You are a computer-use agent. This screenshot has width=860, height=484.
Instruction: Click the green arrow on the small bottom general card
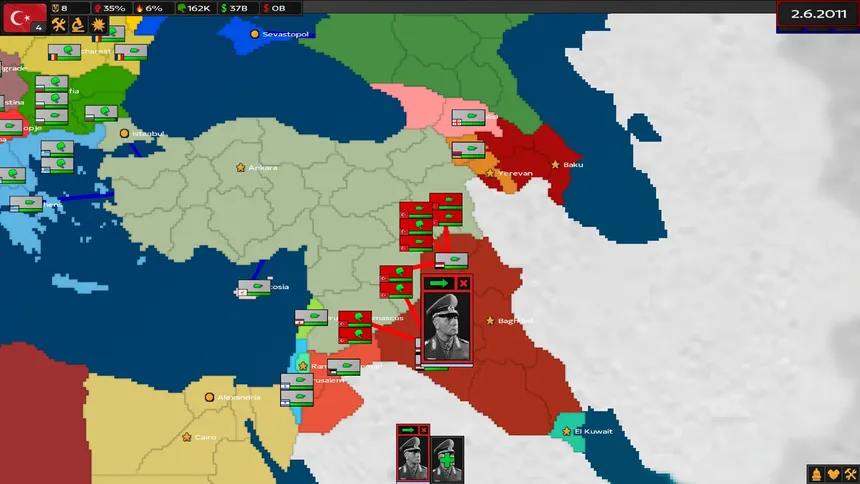coord(408,430)
